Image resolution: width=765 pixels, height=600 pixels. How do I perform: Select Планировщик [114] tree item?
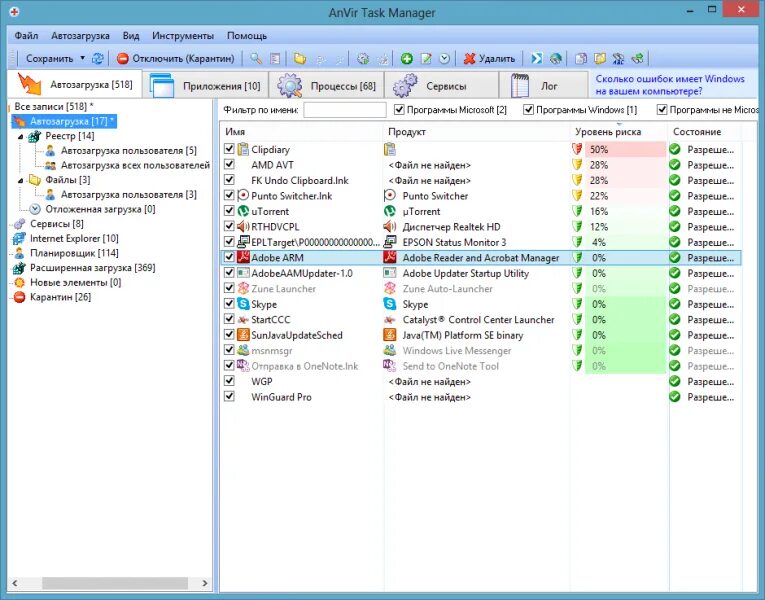74,253
